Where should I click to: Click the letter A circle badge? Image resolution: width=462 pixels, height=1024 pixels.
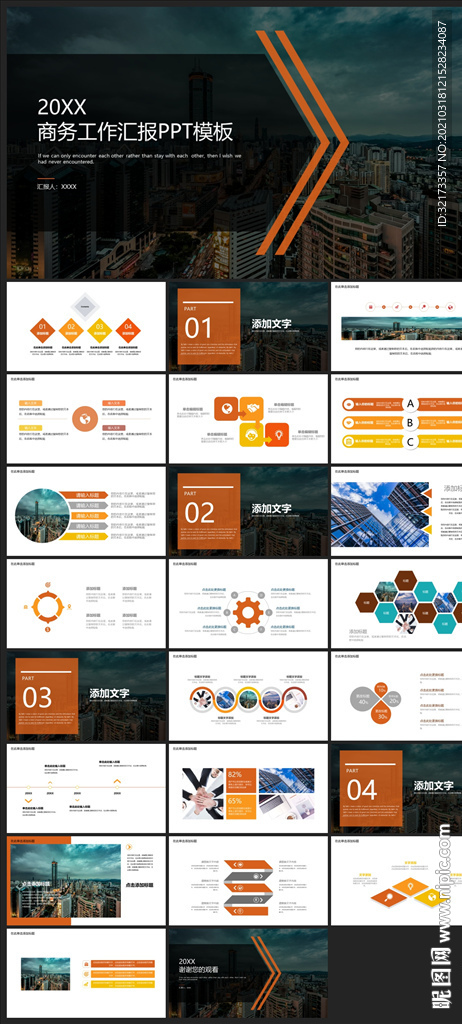[410, 404]
